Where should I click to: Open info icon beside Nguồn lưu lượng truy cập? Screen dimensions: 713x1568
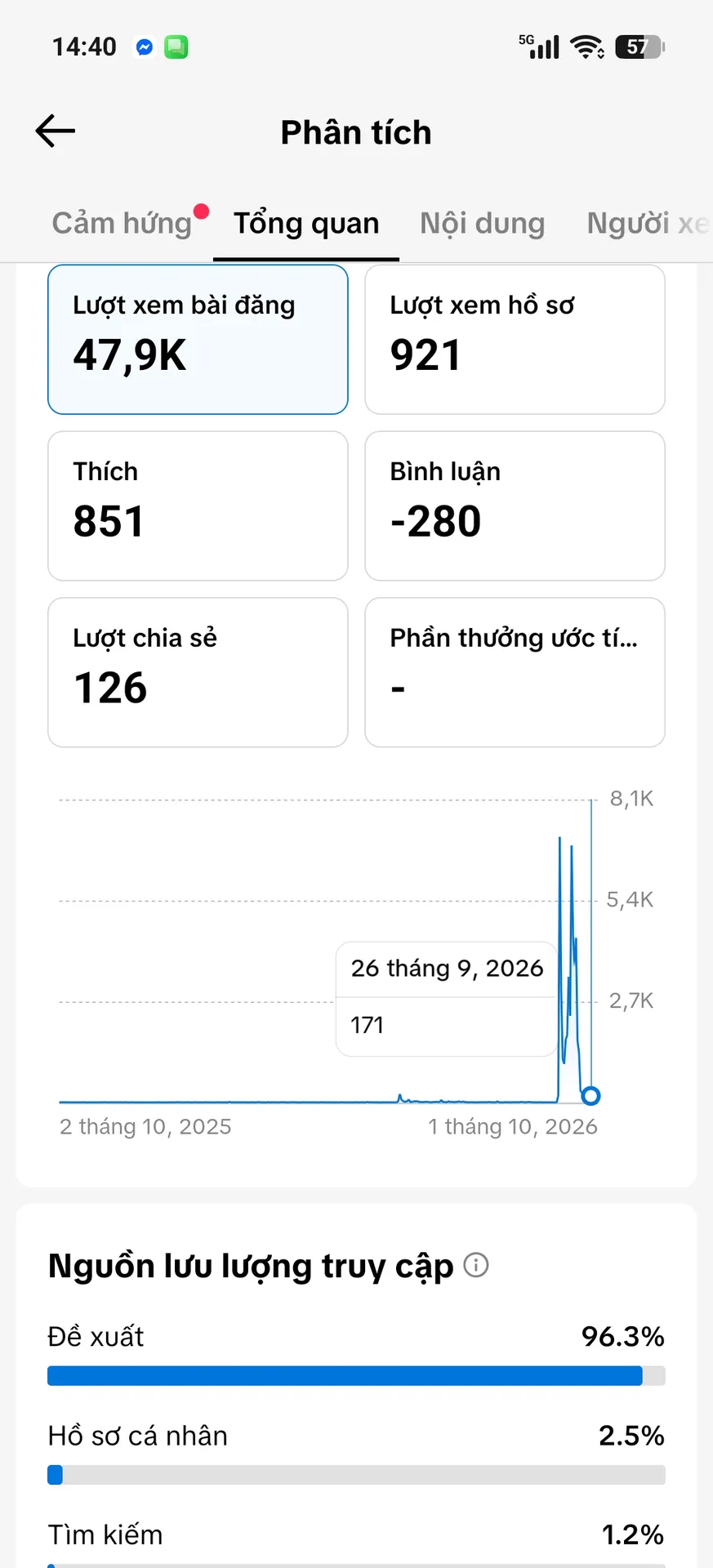click(x=476, y=1265)
